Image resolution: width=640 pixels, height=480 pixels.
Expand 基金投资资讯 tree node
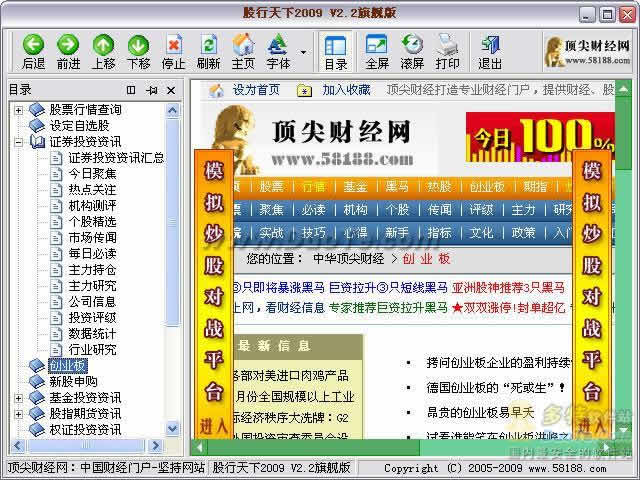(18, 398)
